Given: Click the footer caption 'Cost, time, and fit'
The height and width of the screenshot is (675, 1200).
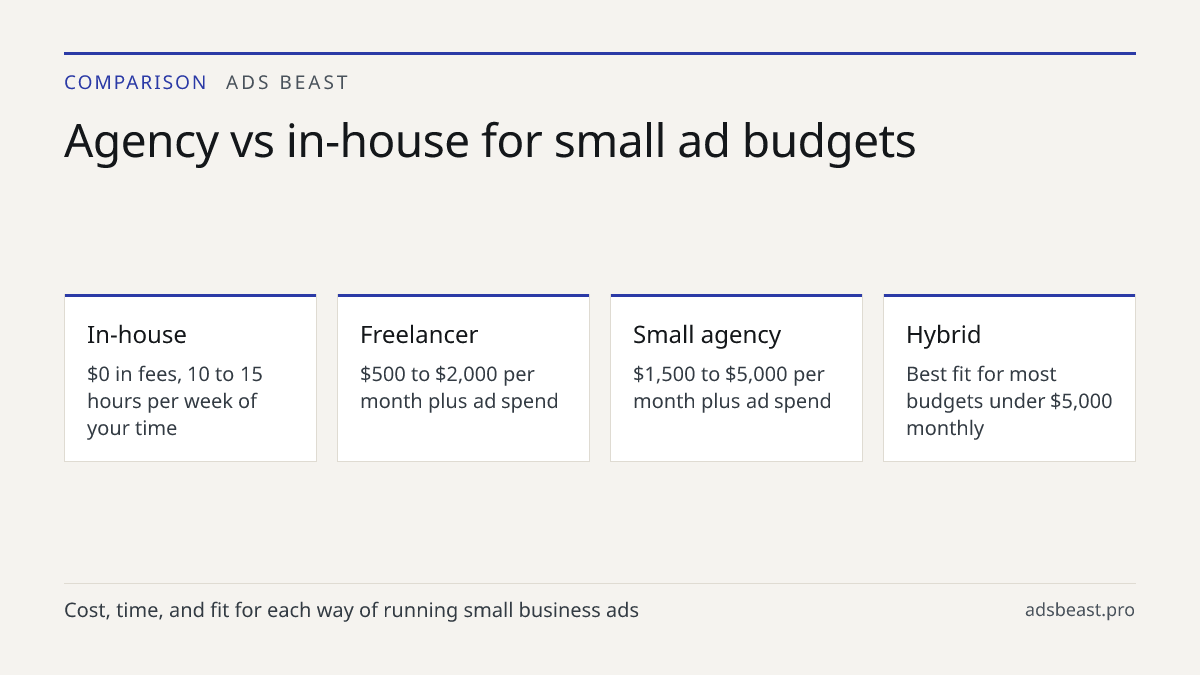Looking at the screenshot, I should pyautogui.click(x=351, y=610).
